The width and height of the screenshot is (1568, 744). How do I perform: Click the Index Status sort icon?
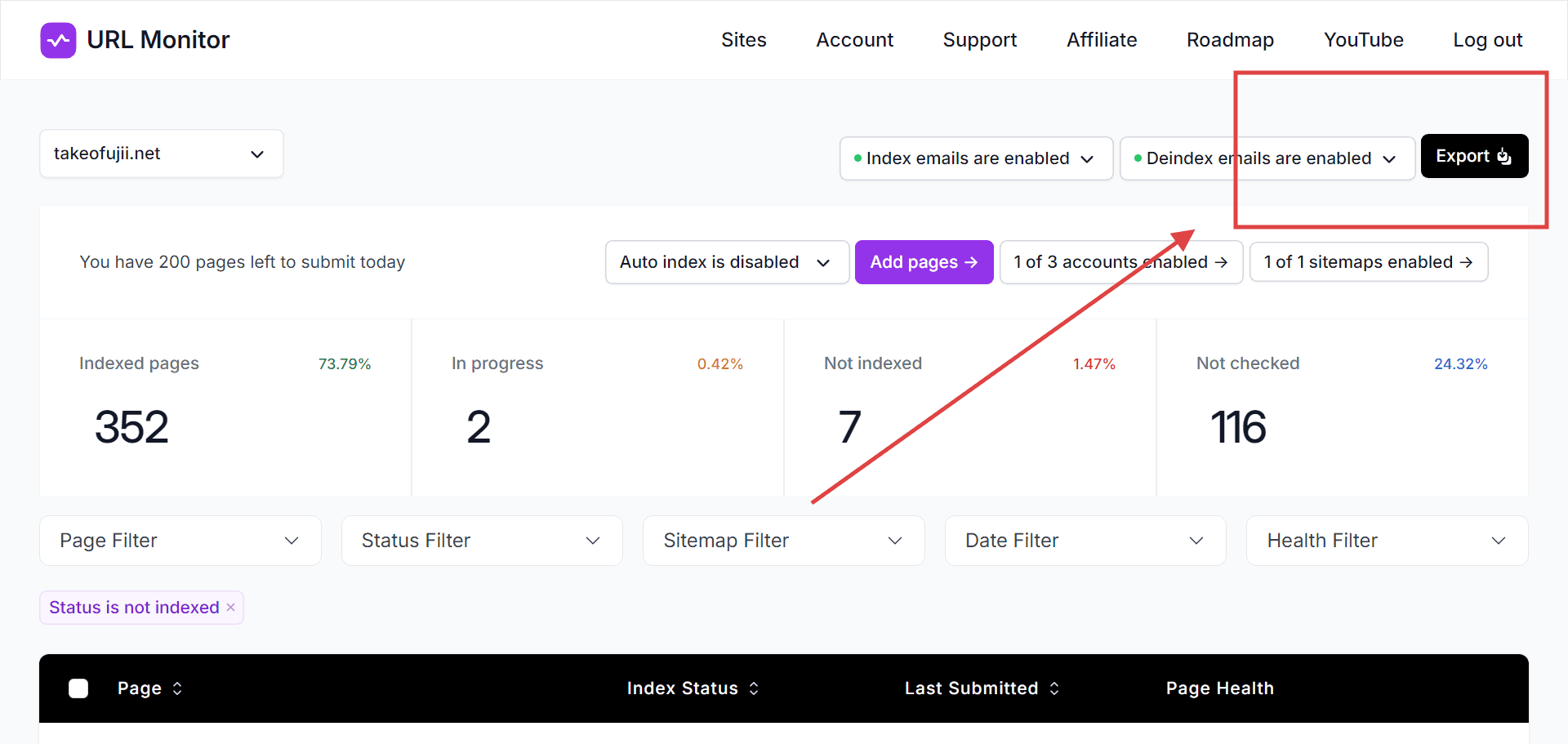(753, 688)
